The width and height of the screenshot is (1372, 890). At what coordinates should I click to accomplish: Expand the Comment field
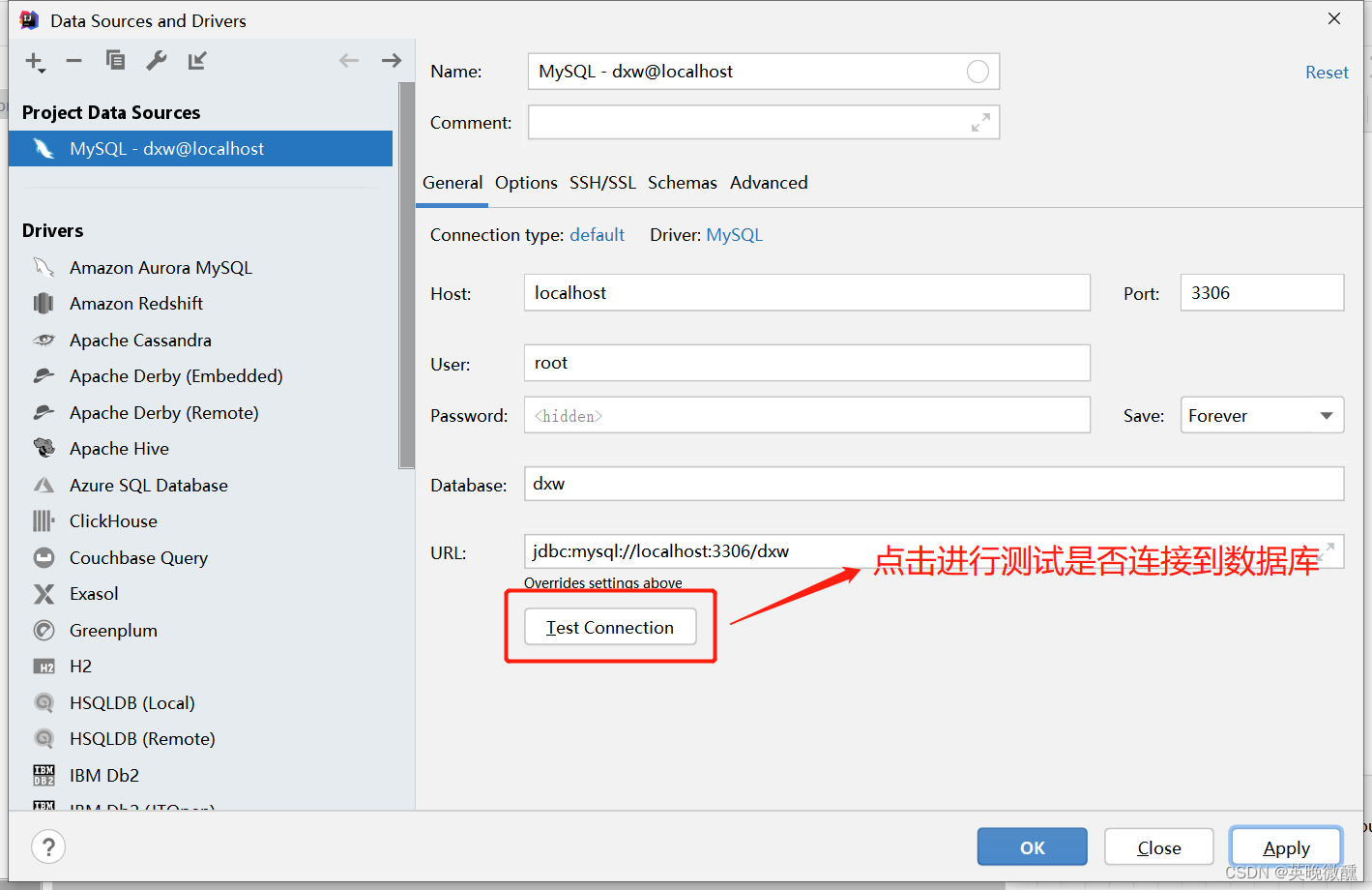click(x=980, y=123)
